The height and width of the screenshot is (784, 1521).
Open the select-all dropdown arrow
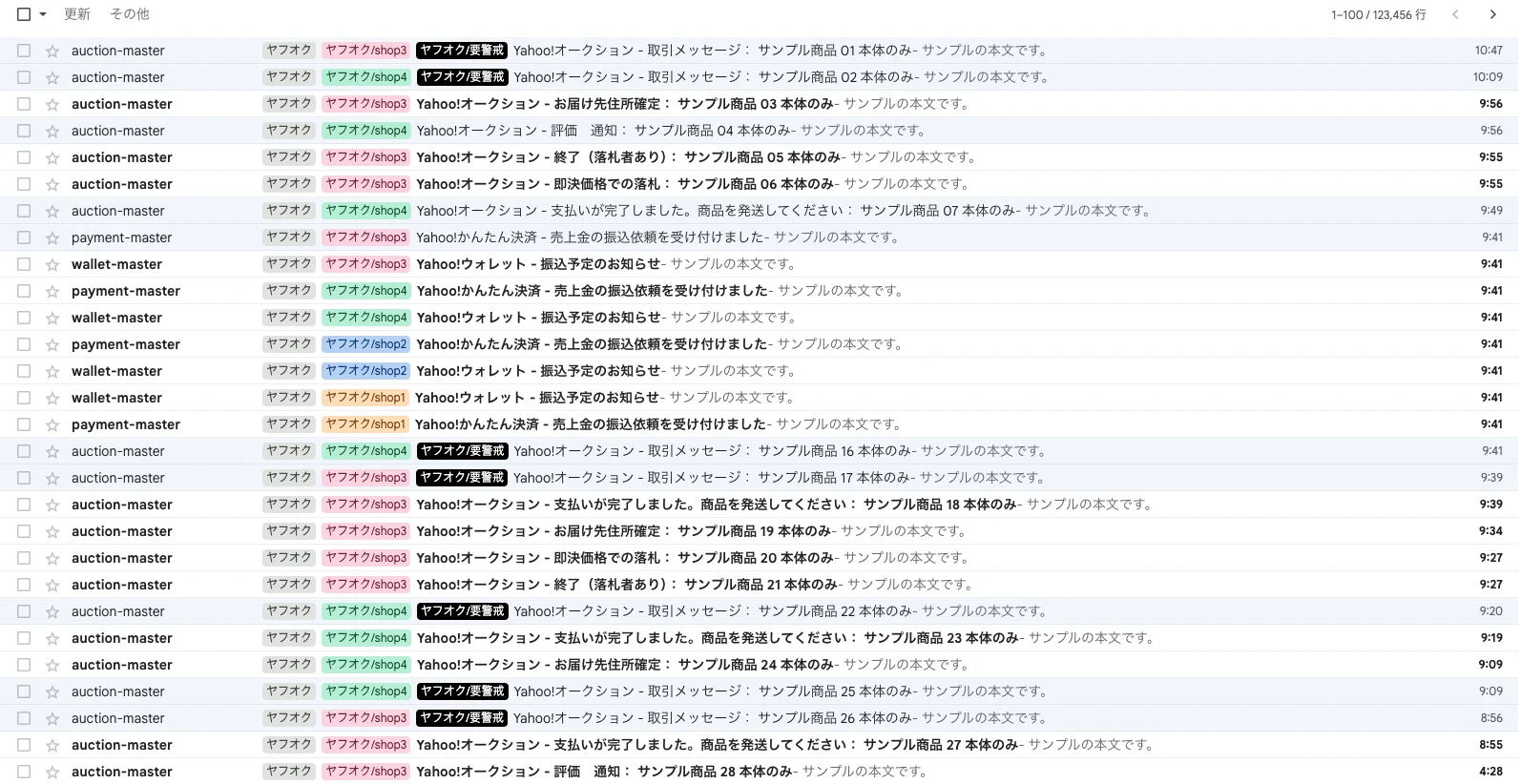43,14
